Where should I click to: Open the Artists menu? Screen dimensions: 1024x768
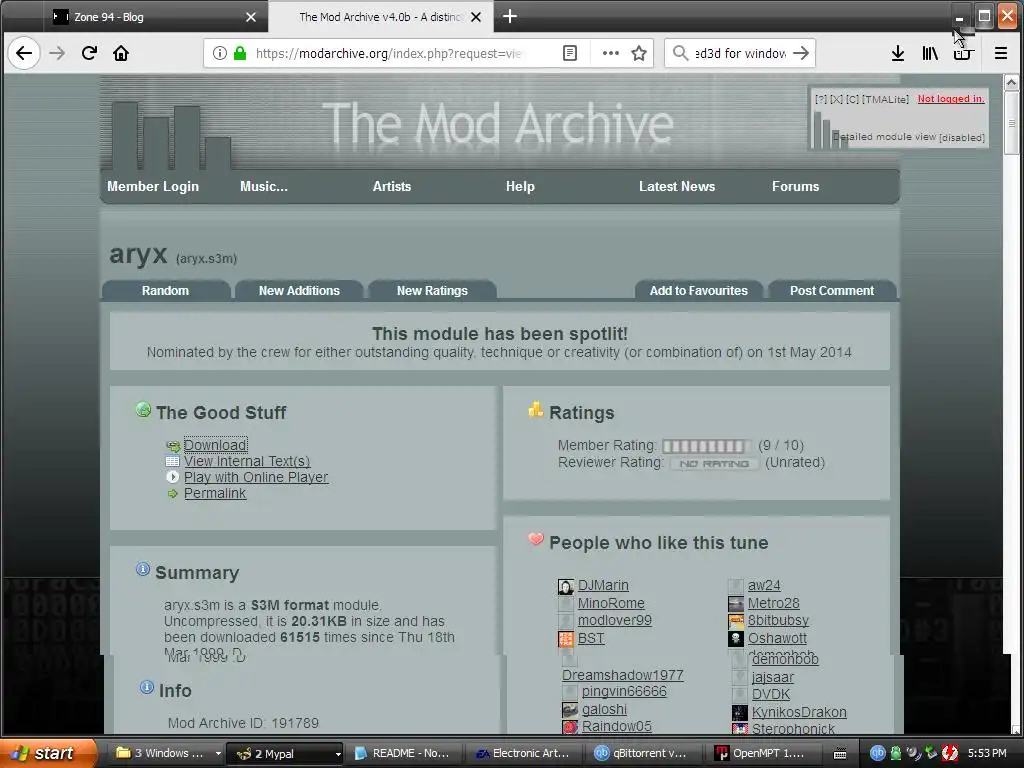coord(392,186)
